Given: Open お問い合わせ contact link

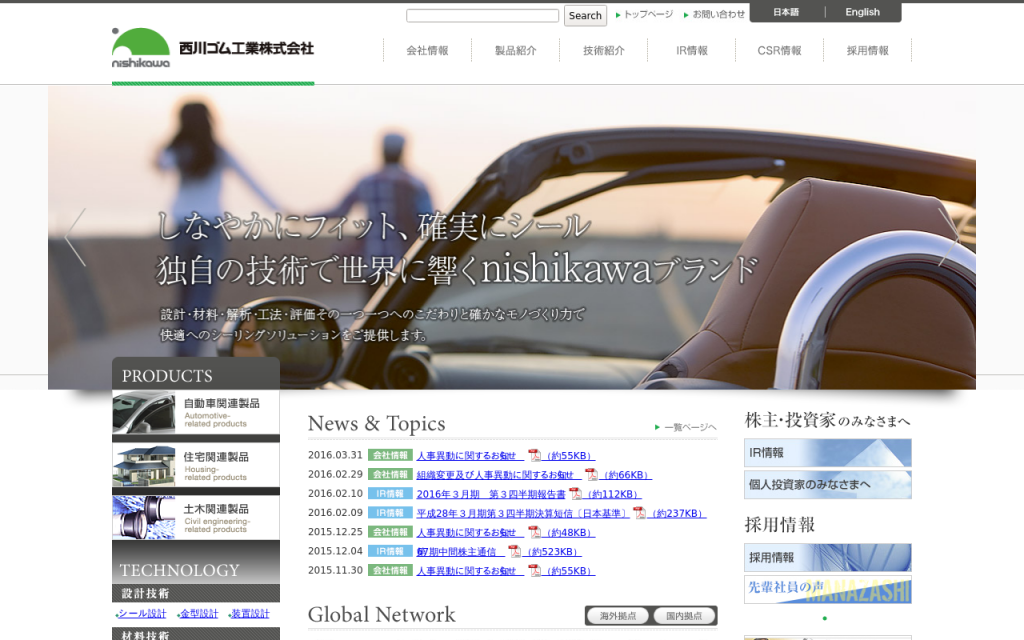Looking at the screenshot, I should point(714,14).
